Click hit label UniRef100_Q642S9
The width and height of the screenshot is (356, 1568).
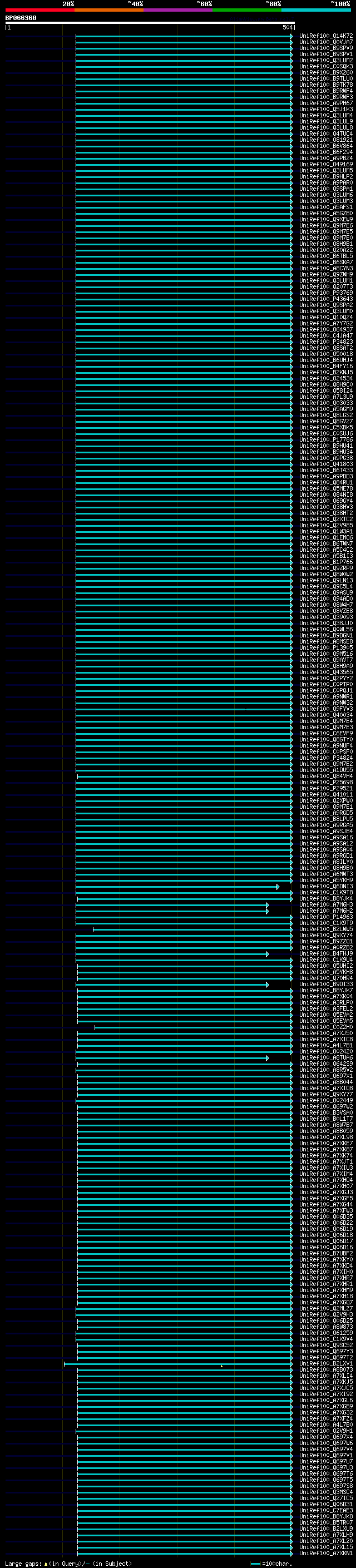[x=326, y=1064]
